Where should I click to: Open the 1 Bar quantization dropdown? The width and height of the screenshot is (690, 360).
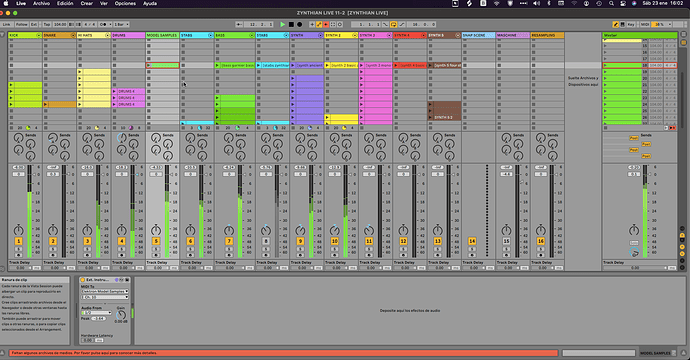pyautogui.click(x=121, y=25)
